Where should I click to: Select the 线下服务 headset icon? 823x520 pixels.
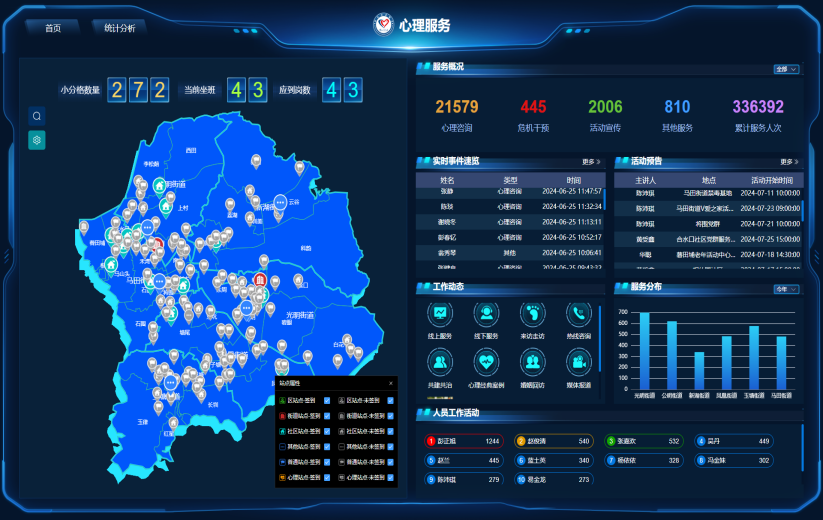pyautogui.click(x=486, y=314)
